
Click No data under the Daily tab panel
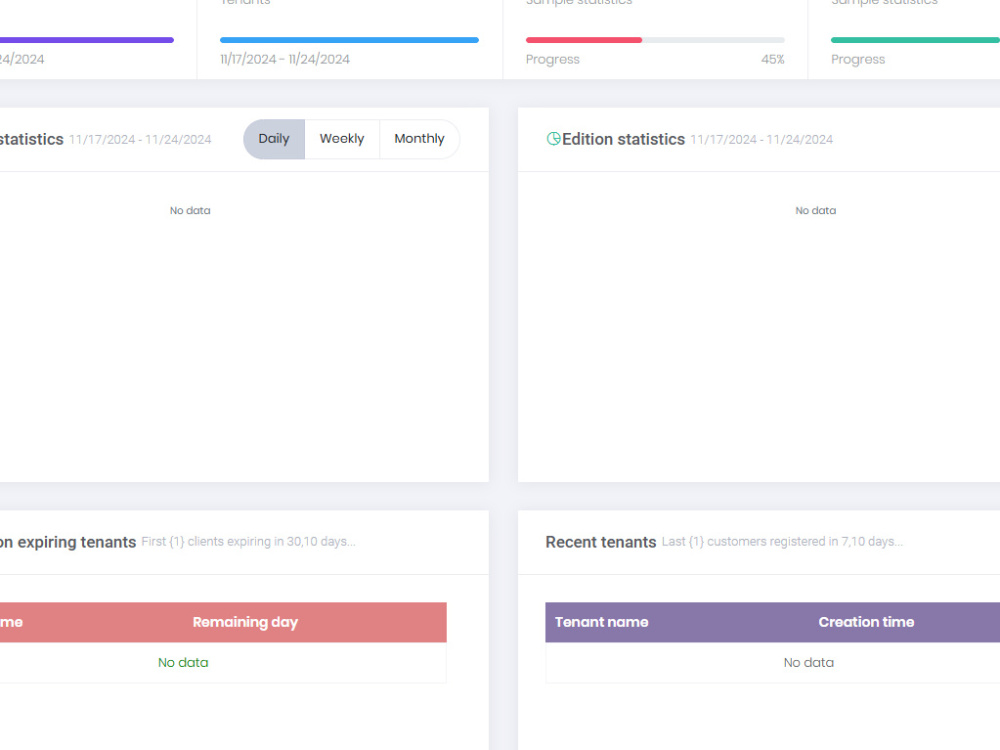[190, 210]
